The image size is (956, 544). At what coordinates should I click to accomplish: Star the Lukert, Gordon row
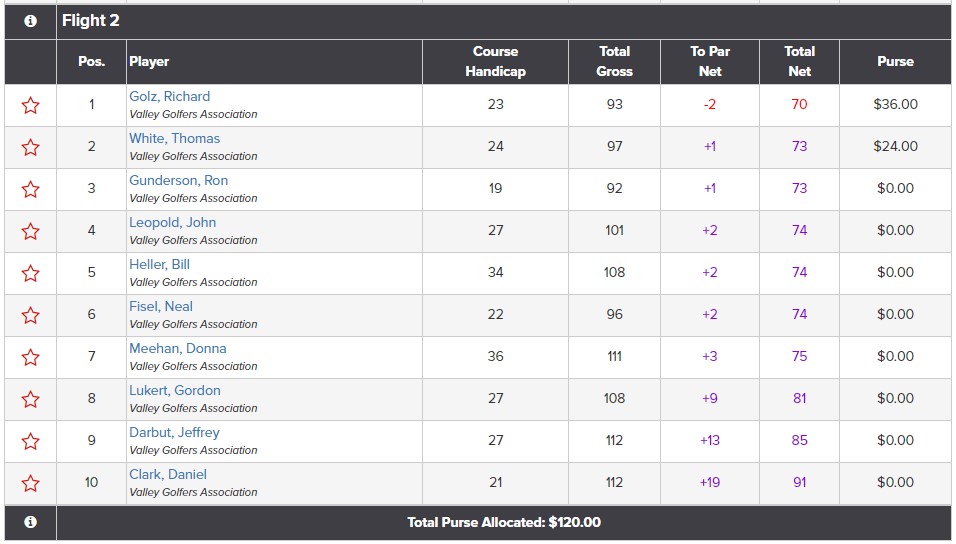click(x=30, y=399)
